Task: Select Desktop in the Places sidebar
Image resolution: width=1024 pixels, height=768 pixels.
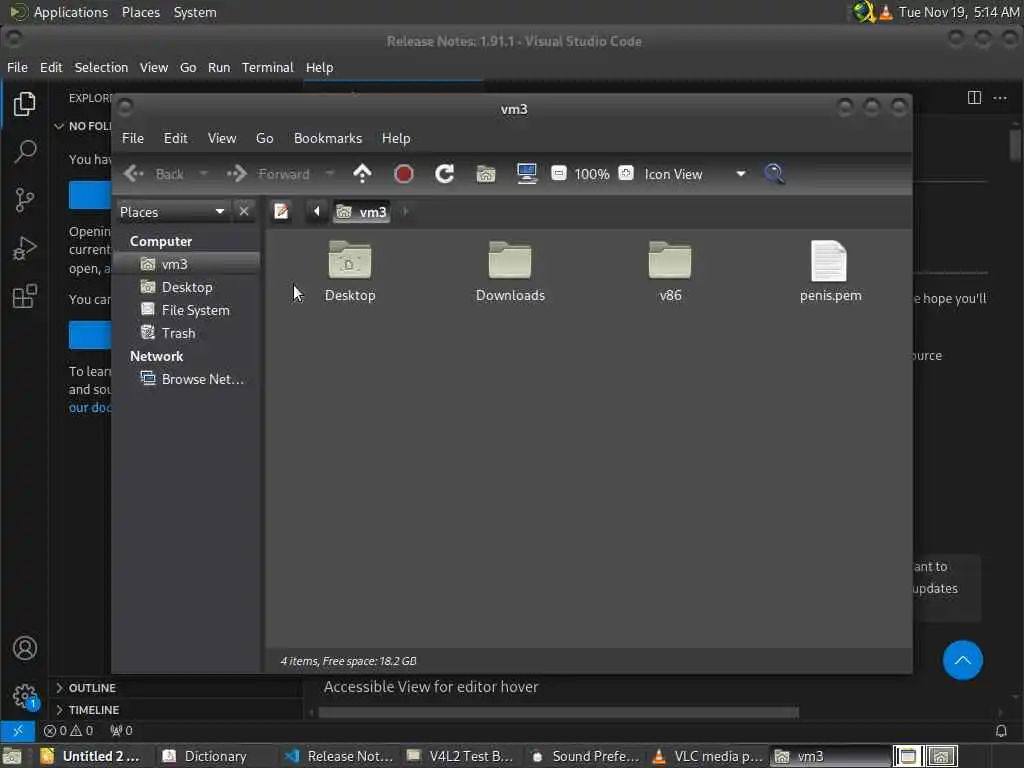Action: click(187, 287)
